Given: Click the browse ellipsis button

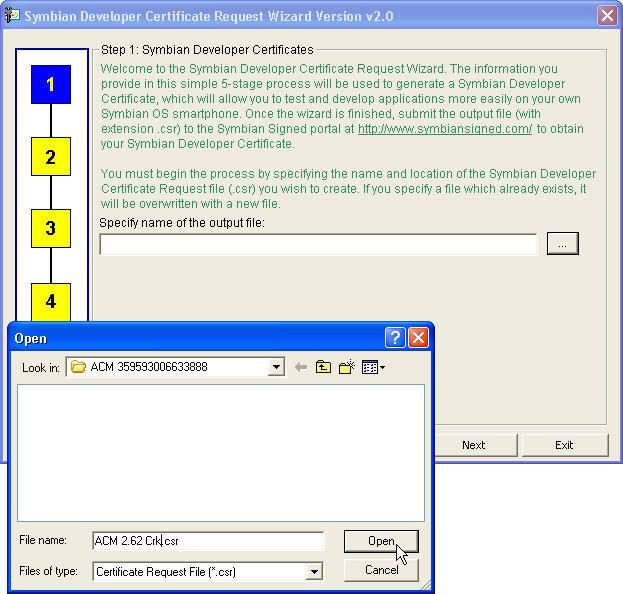Looking at the screenshot, I should (x=562, y=243).
